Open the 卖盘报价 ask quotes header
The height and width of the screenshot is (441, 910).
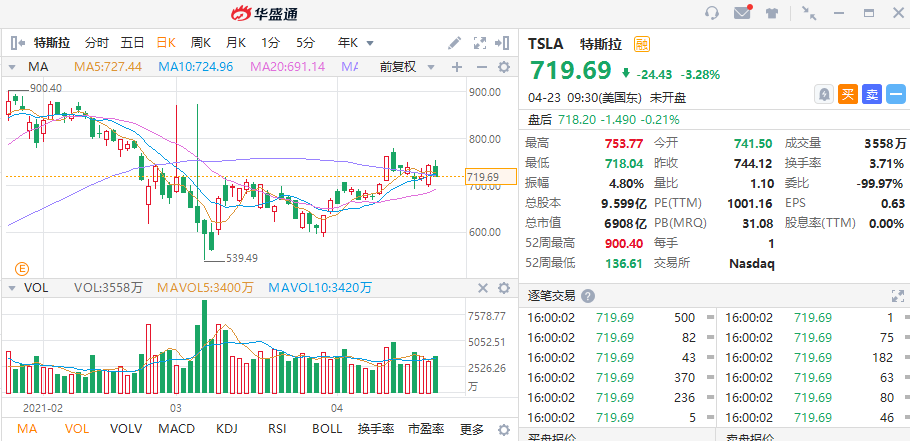(749, 436)
